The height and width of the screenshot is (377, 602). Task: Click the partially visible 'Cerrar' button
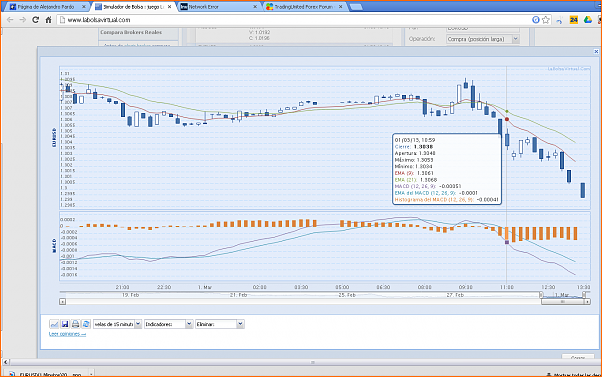click(x=578, y=357)
